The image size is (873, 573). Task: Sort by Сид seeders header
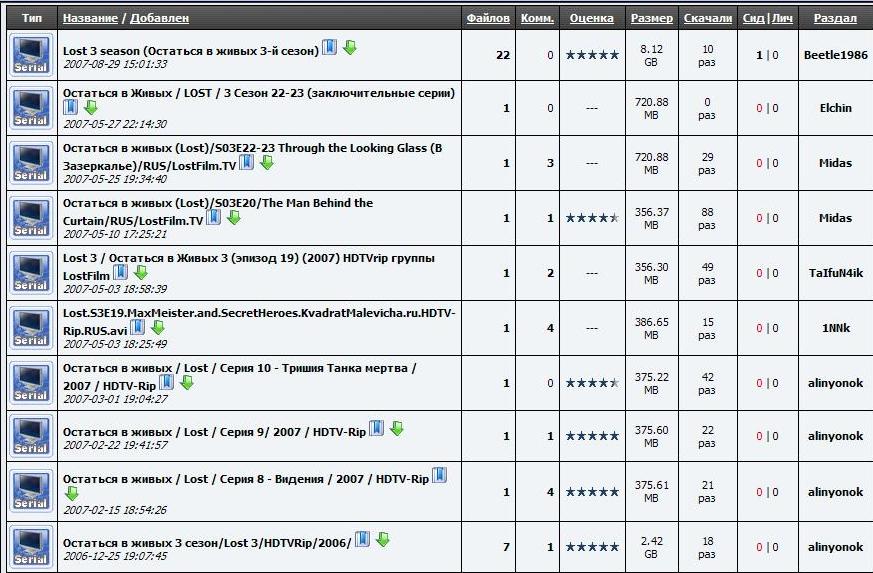click(753, 18)
